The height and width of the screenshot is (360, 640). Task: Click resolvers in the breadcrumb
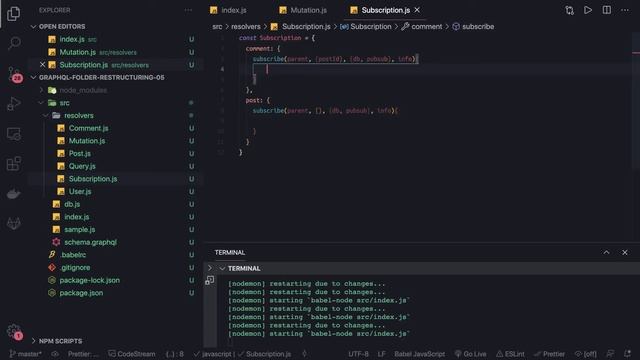(246, 27)
